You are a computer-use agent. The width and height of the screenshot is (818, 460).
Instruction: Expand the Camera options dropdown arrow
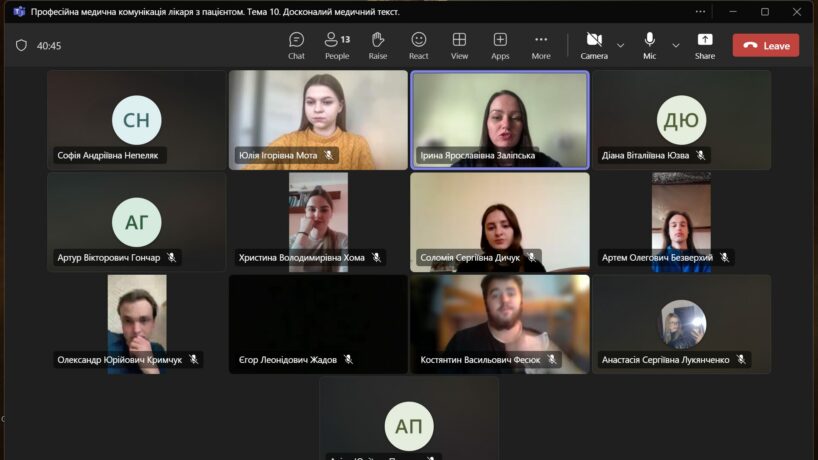point(621,45)
